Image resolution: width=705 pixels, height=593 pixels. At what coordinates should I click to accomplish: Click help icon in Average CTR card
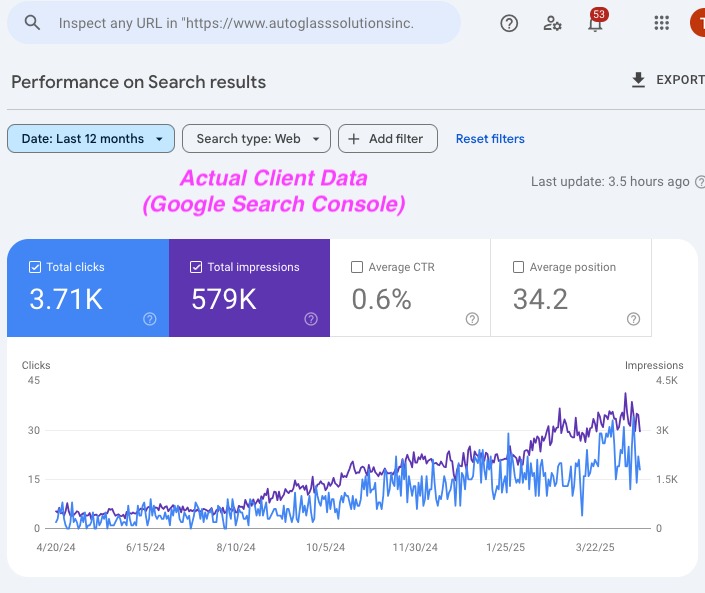[x=472, y=319]
